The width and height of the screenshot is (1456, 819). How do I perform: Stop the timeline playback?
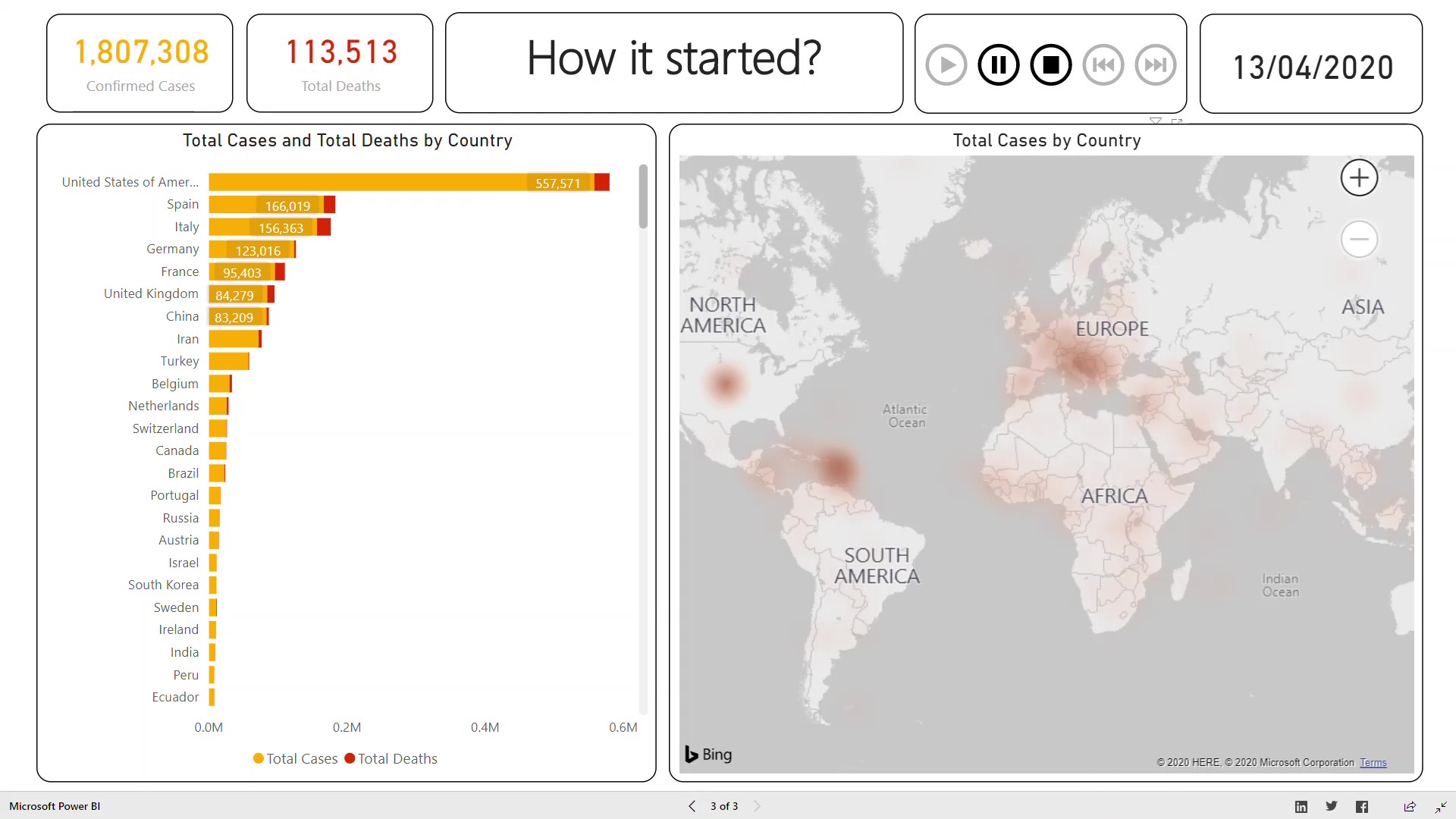click(1050, 65)
